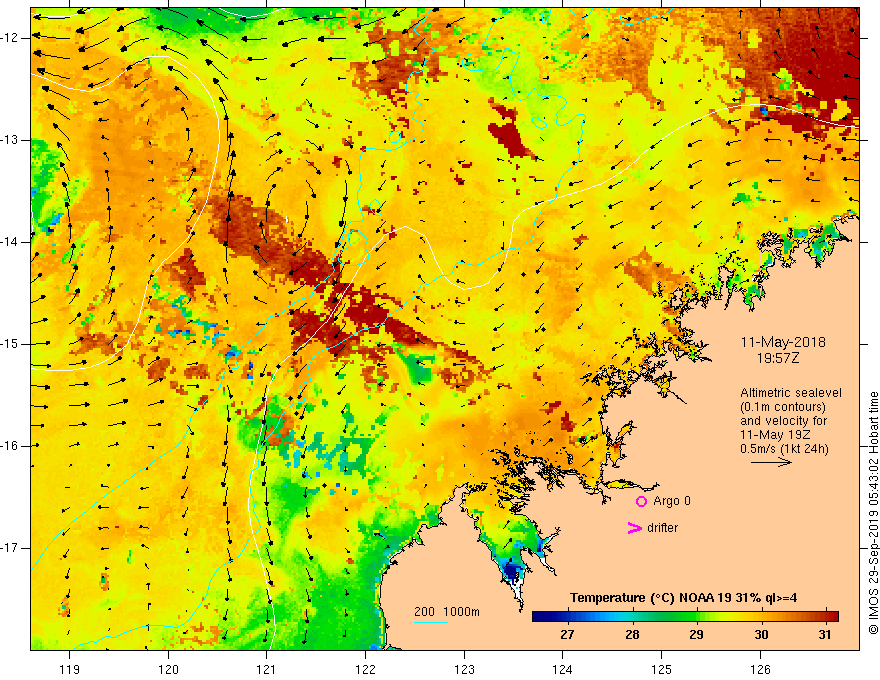Click the Temperature NOAA 19 title text
Image resolution: width=880 pixels, height=680 pixels.
coord(683,598)
